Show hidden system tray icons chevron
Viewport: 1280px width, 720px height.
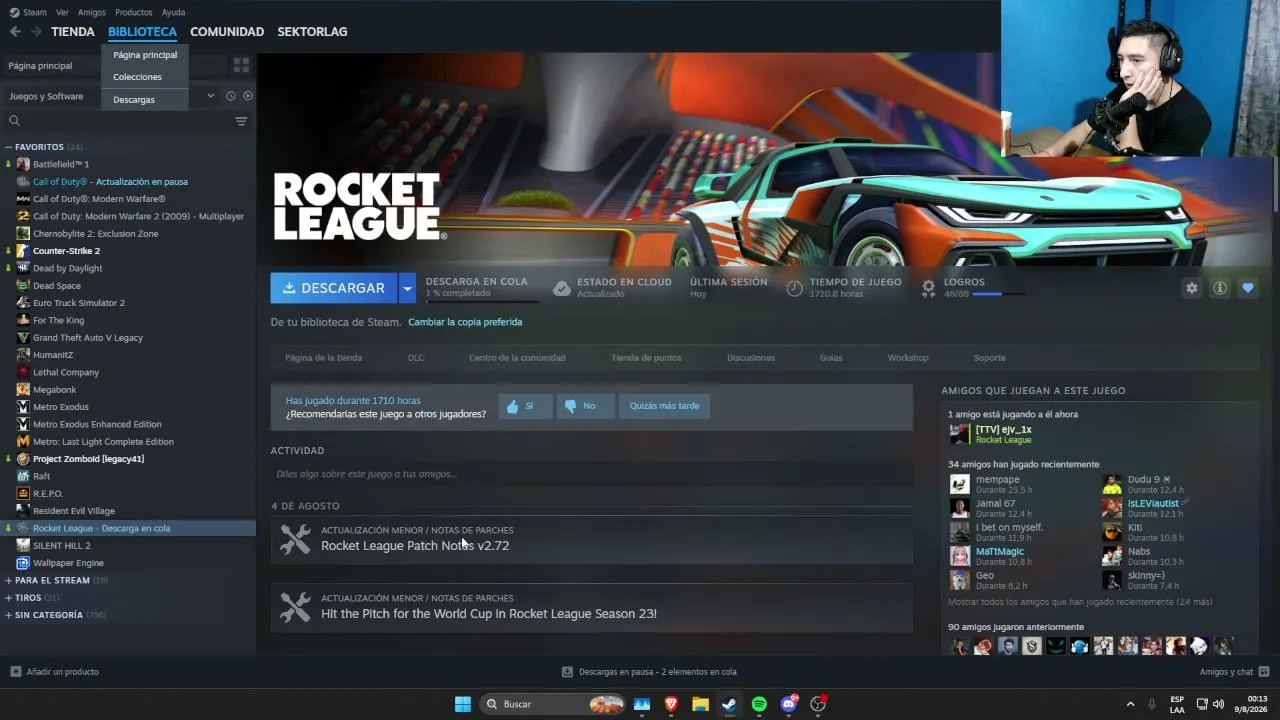[x=1130, y=704]
